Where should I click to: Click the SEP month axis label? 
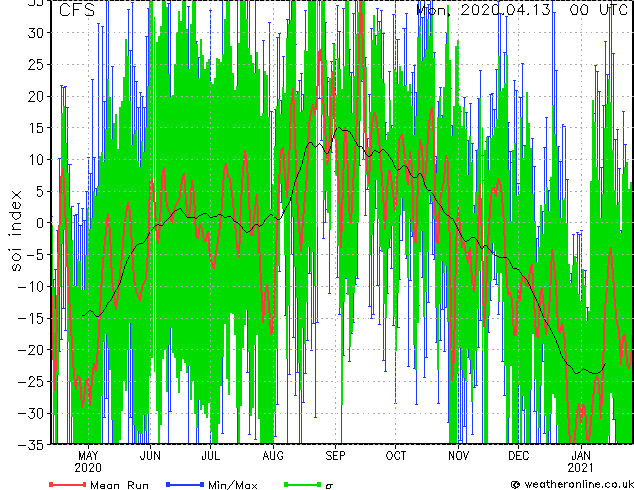coord(335,456)
